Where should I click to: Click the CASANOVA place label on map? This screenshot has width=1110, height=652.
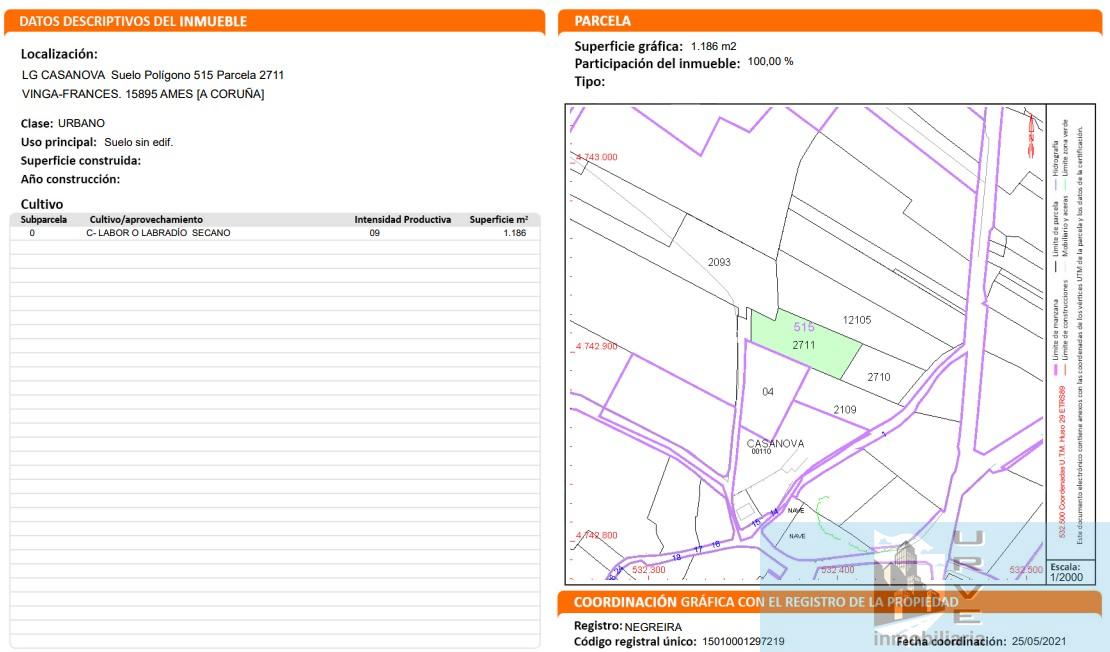pos(775,443)
